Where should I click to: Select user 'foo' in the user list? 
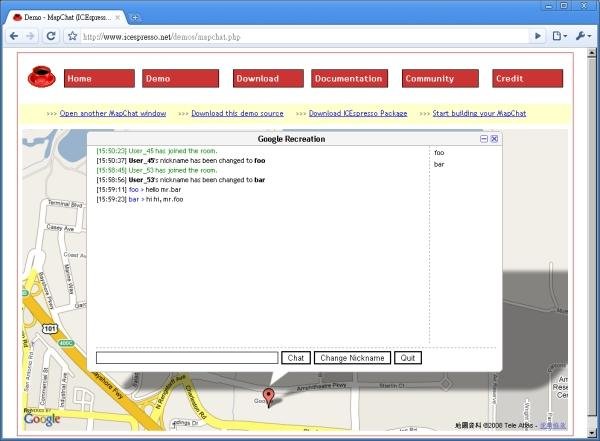click(x=439, y=152)
